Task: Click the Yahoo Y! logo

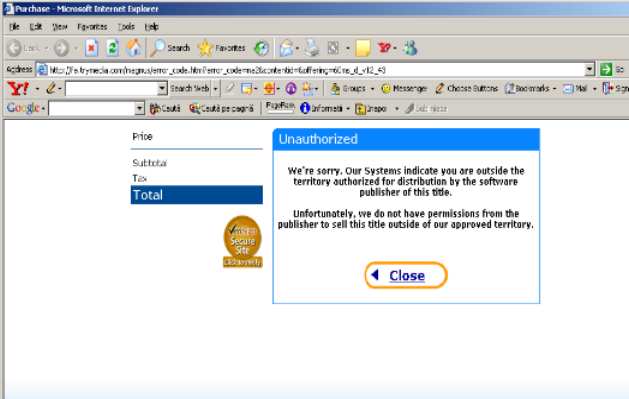Action: [x=18, y=88]
